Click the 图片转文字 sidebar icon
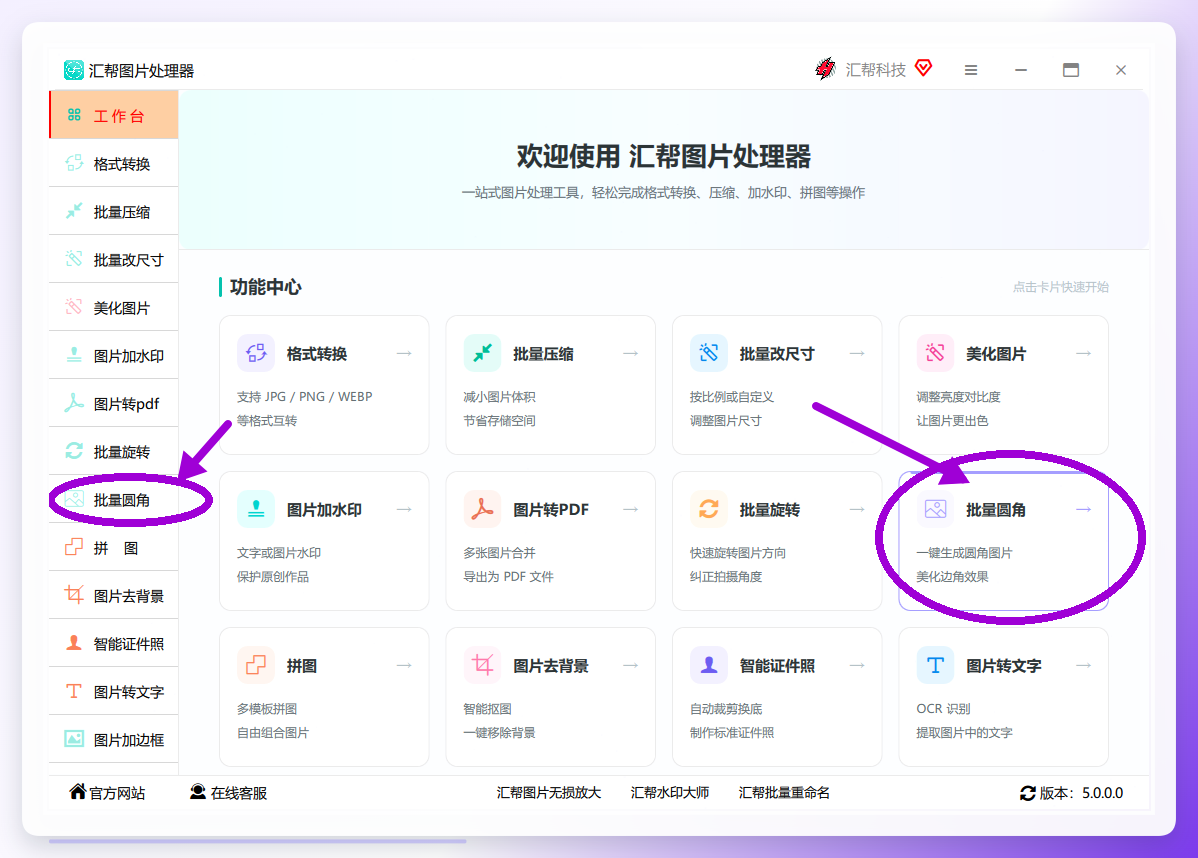 pyautogui.click(x=74, y=691)
